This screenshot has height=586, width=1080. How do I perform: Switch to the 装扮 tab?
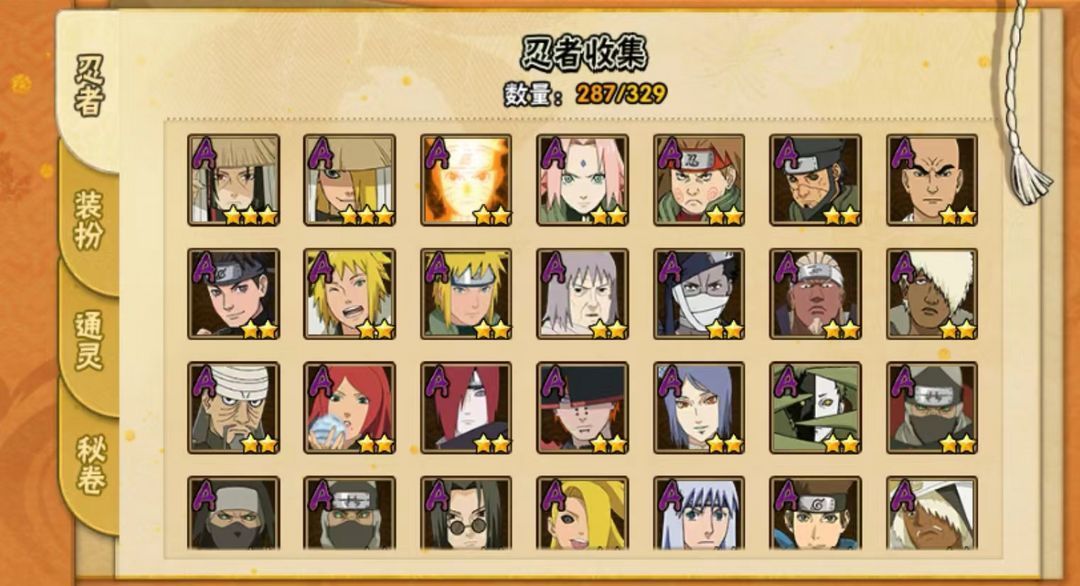pyautogui.click(x=89, y=220)
